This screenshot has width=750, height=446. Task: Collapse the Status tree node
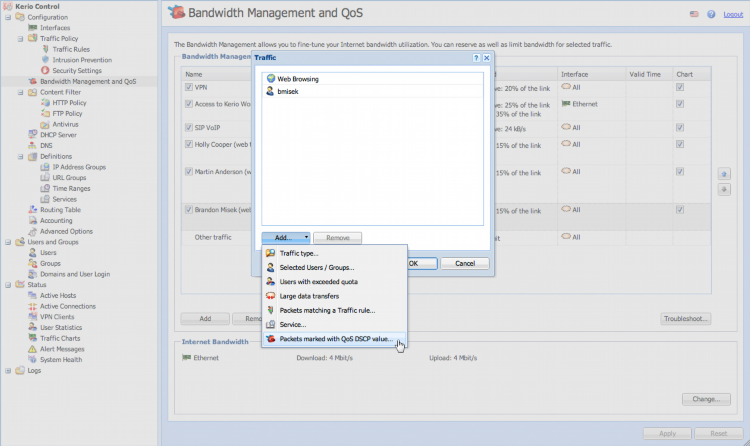click(8, 285)
